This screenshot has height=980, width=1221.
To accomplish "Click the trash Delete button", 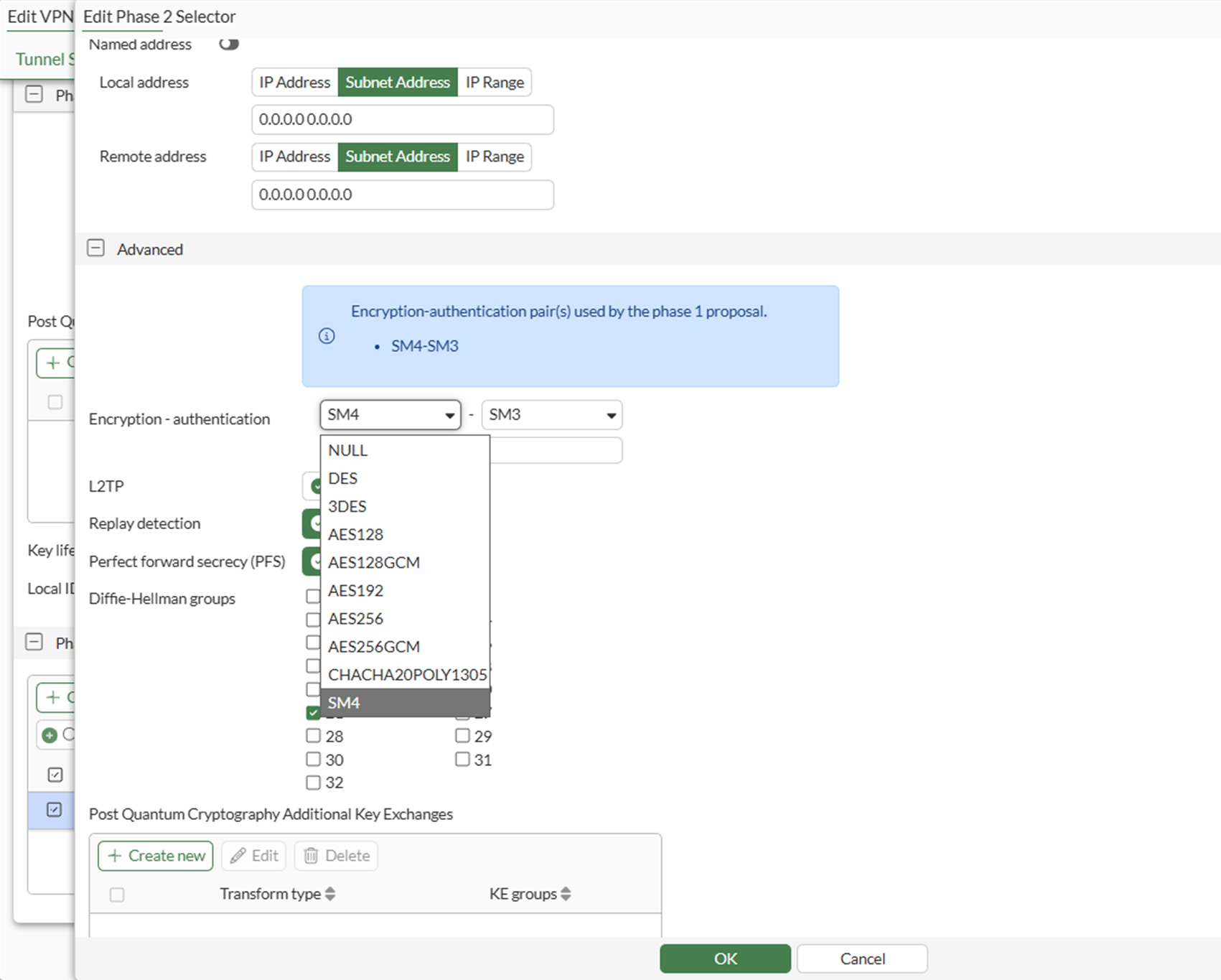I will (336, 856).
